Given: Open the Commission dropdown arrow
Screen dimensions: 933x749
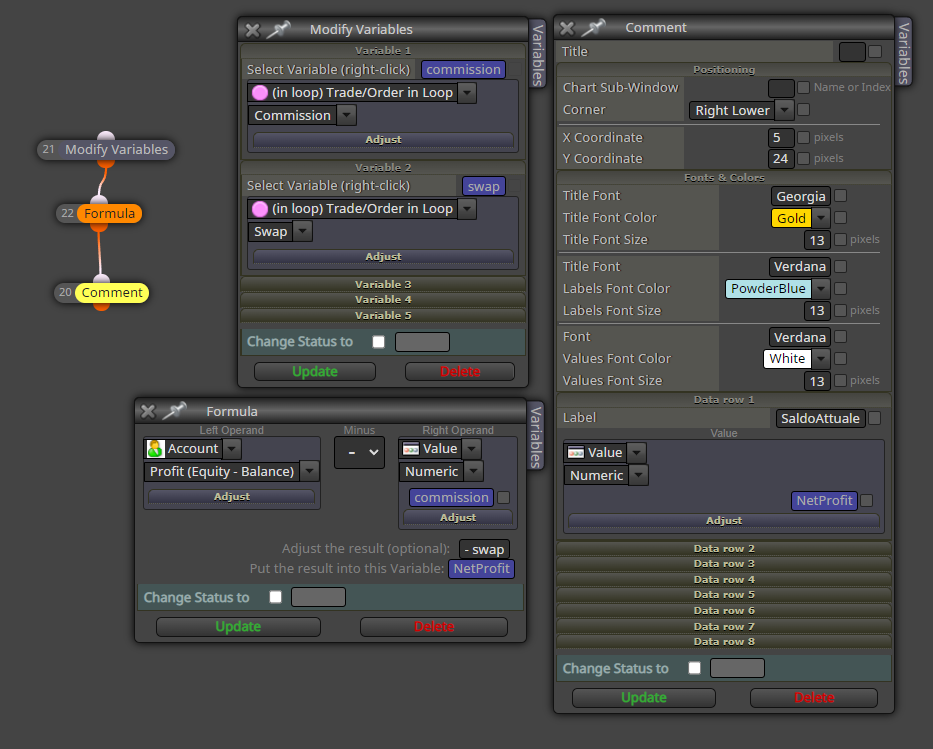Looking at the screenshot, I should [x=346, y=115].
